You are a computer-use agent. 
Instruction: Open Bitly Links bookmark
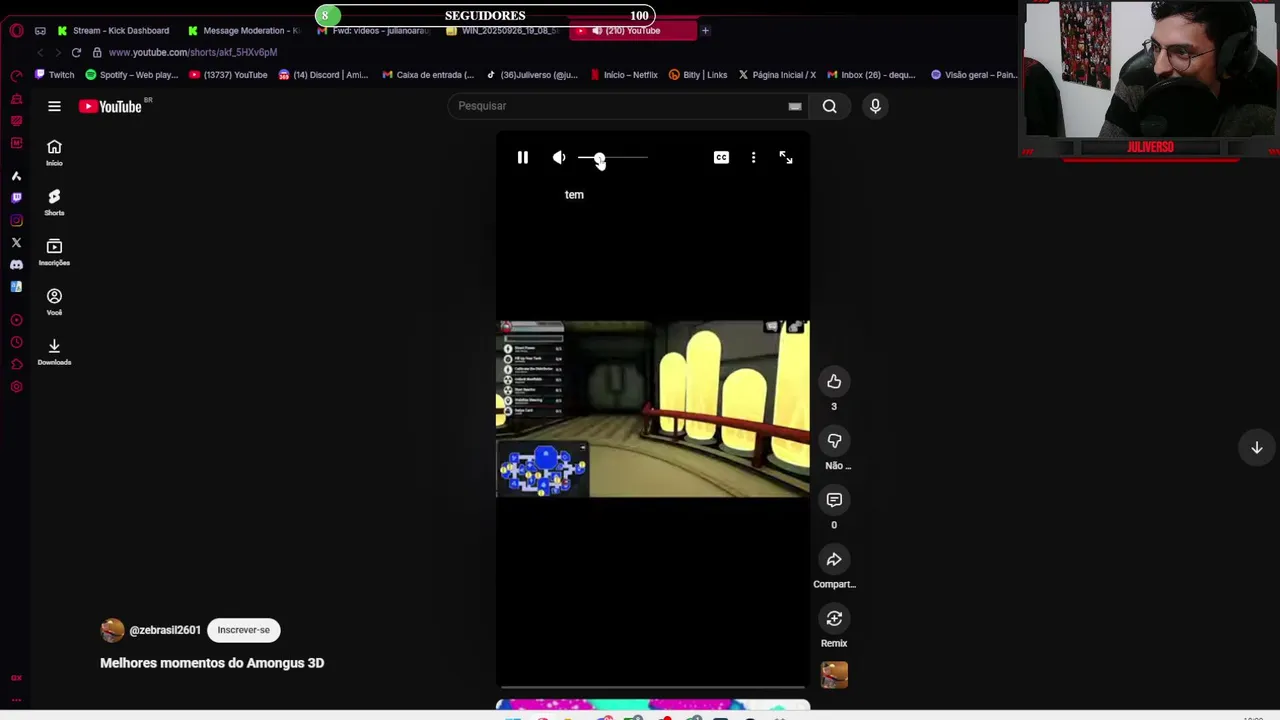click(x=698, y=74)
